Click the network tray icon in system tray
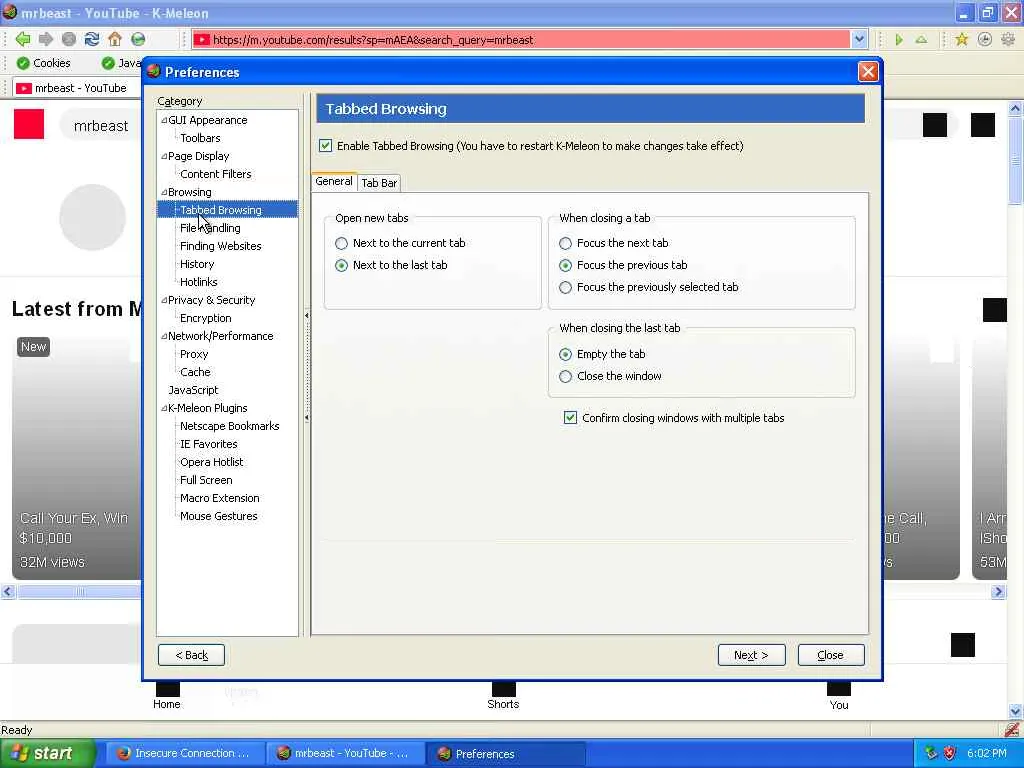 [931, 753]
